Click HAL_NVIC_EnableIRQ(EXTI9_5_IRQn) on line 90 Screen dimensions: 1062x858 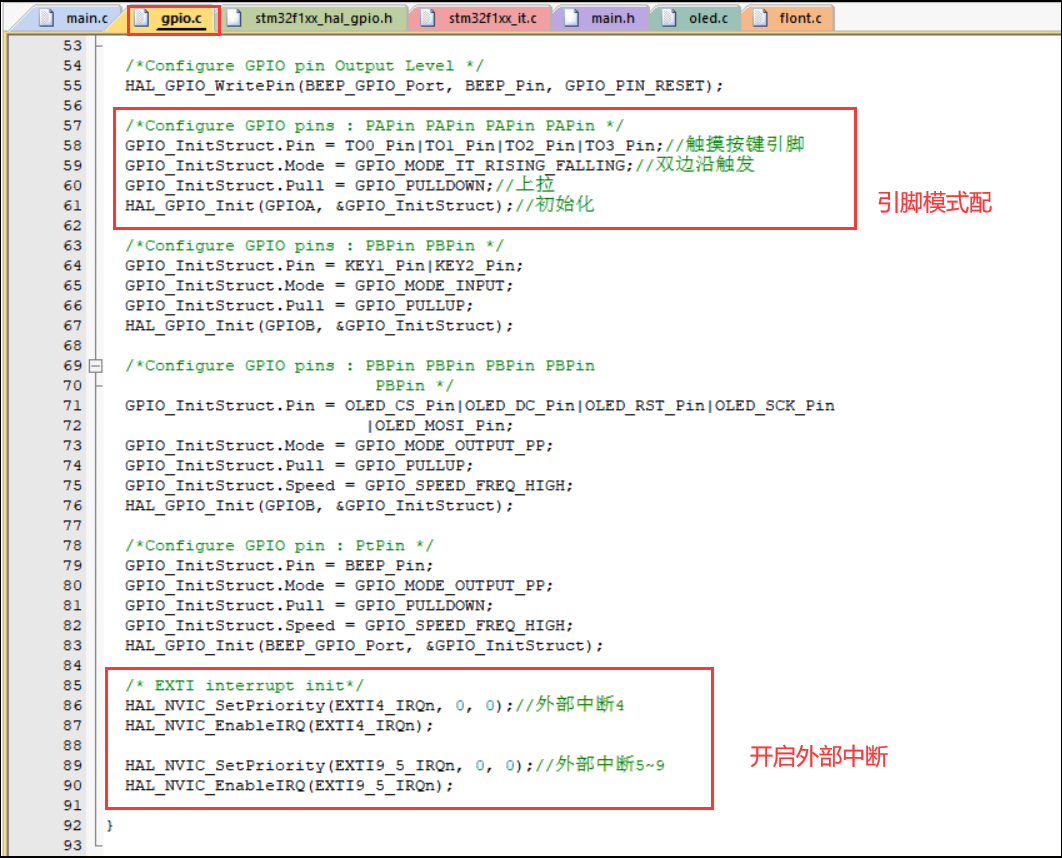pos(284,786)
